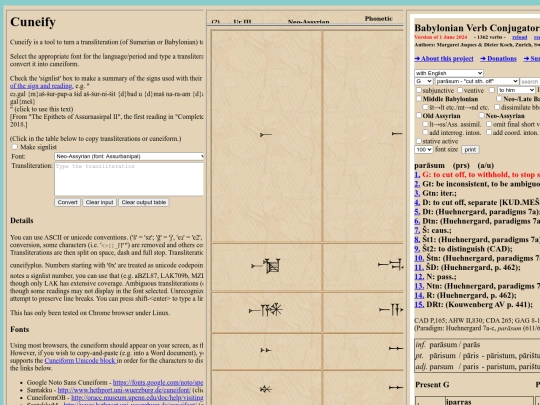Follow the 'of the sign and reading' link
The width and height of the screenshot is (540, 405).
click(41, 86)
